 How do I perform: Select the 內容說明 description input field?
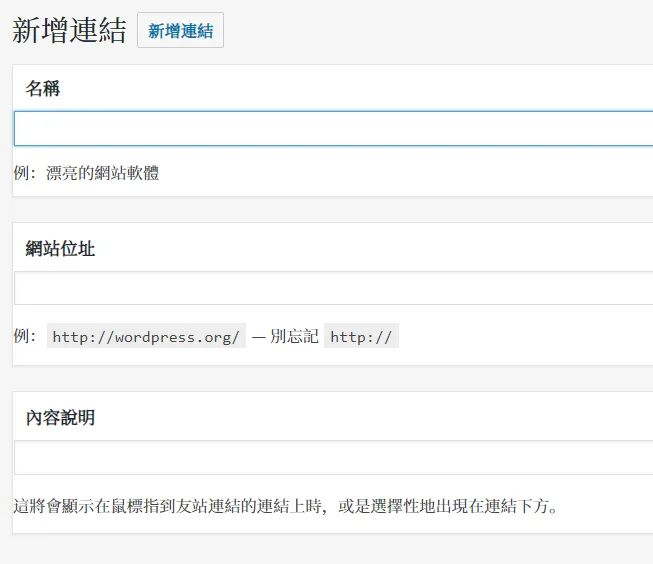333,458
